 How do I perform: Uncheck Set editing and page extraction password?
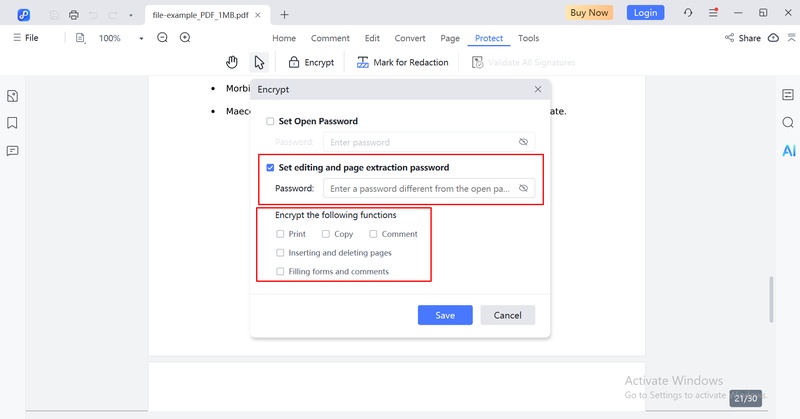click(x=270, y=167)
